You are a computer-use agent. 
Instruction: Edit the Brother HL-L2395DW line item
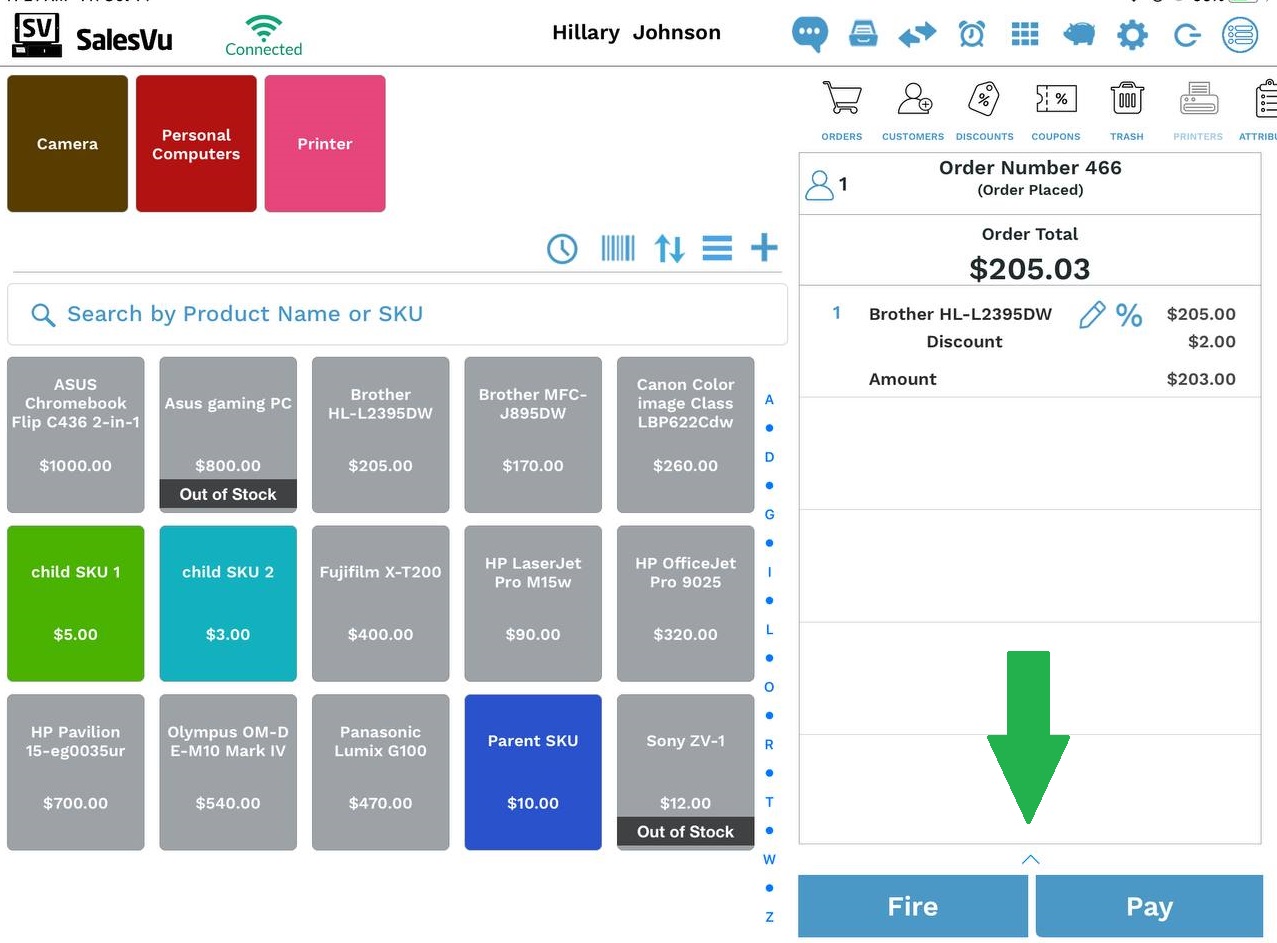click(1092, 315)
